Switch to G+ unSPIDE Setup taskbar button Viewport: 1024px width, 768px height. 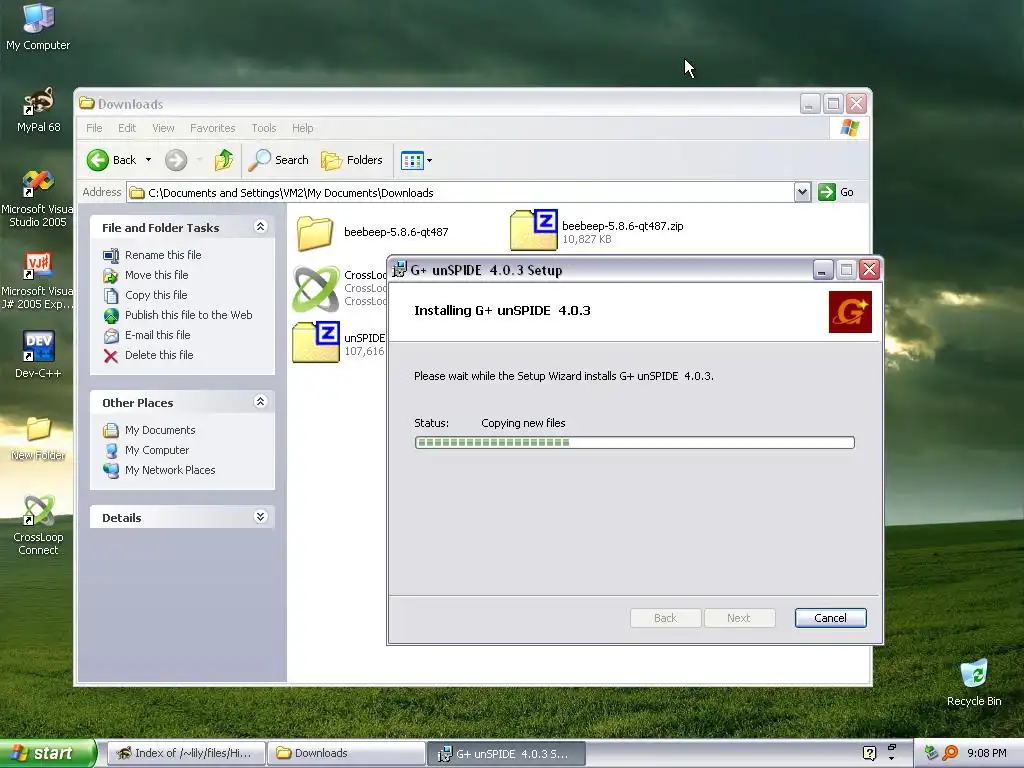[x=506, y=754]
